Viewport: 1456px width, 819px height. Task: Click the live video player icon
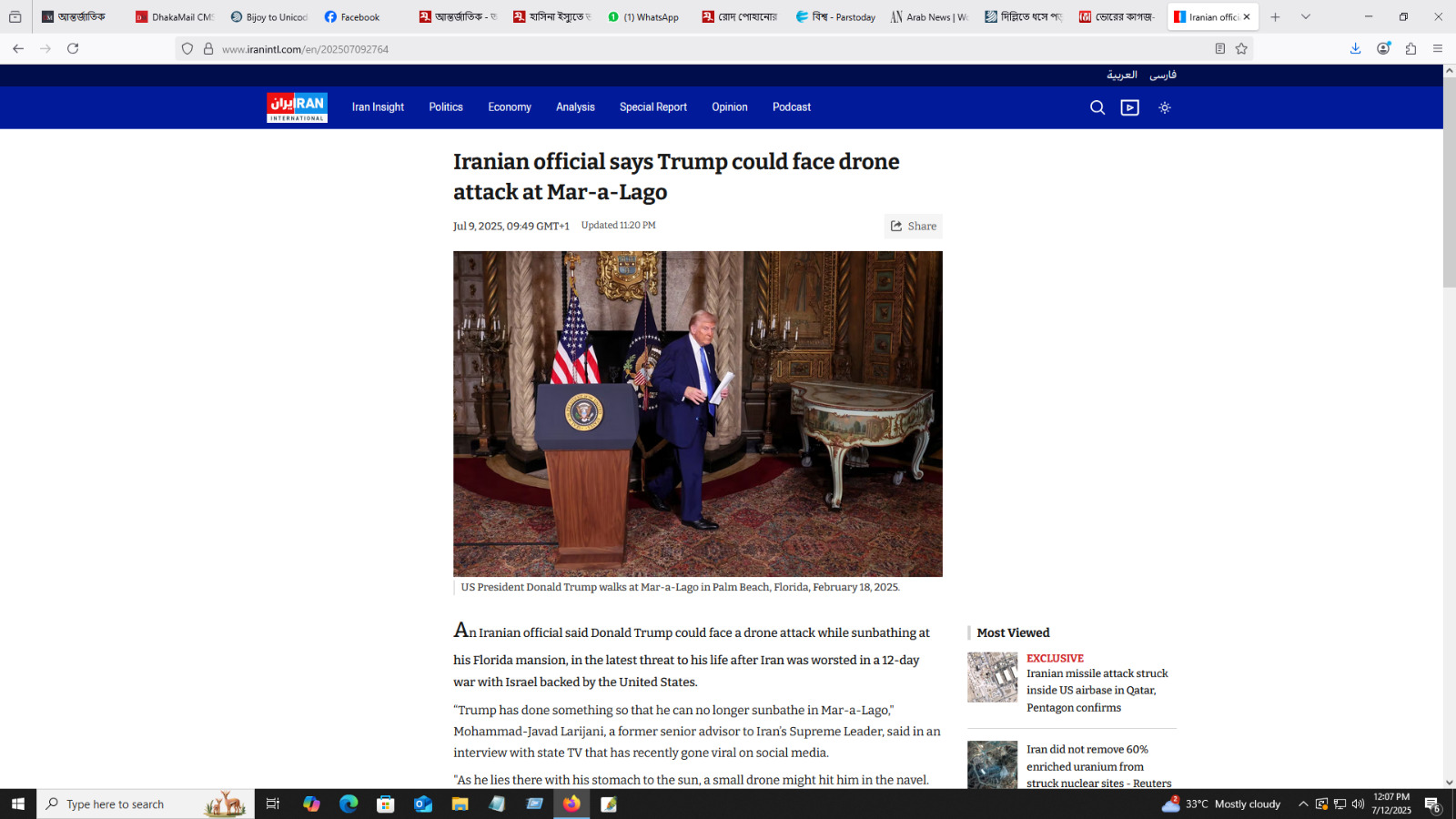(x=1129, y=107)
